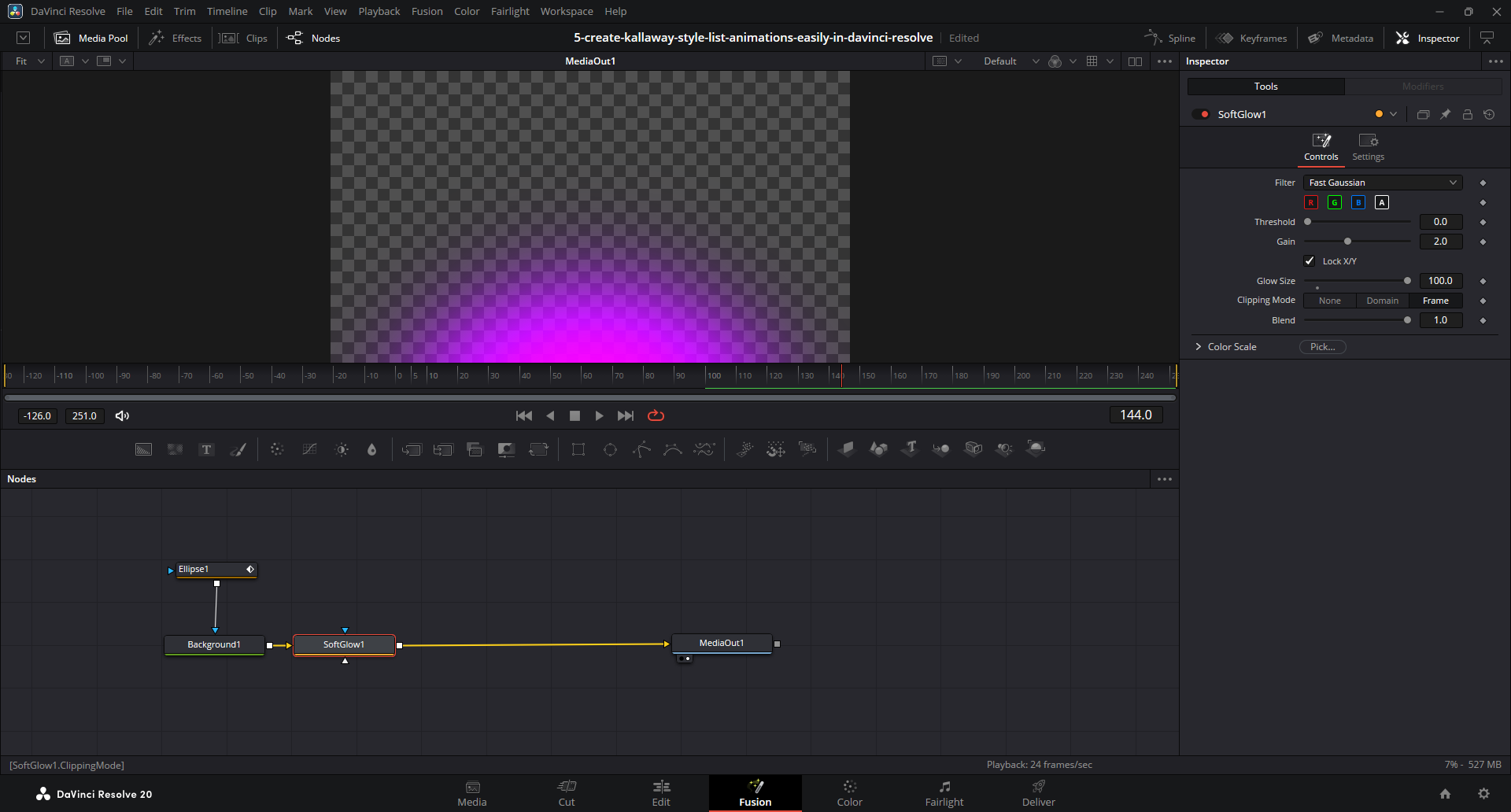The width and height of the screenshot is (1511, 812).
Task: Open the viewer Fit zoom dropdown
Action: 30,61
